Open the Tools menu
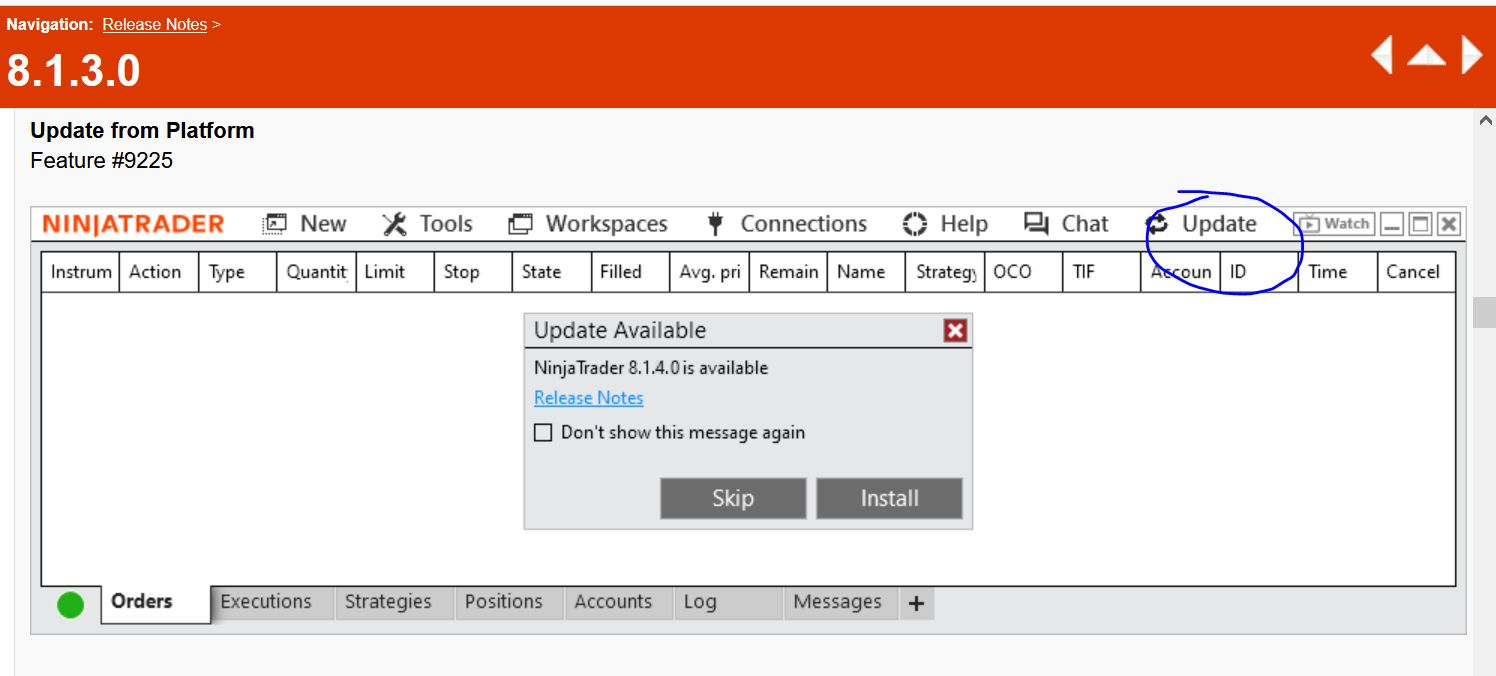1496x676 pixels. pyautogui.click(x=427, y=224)
